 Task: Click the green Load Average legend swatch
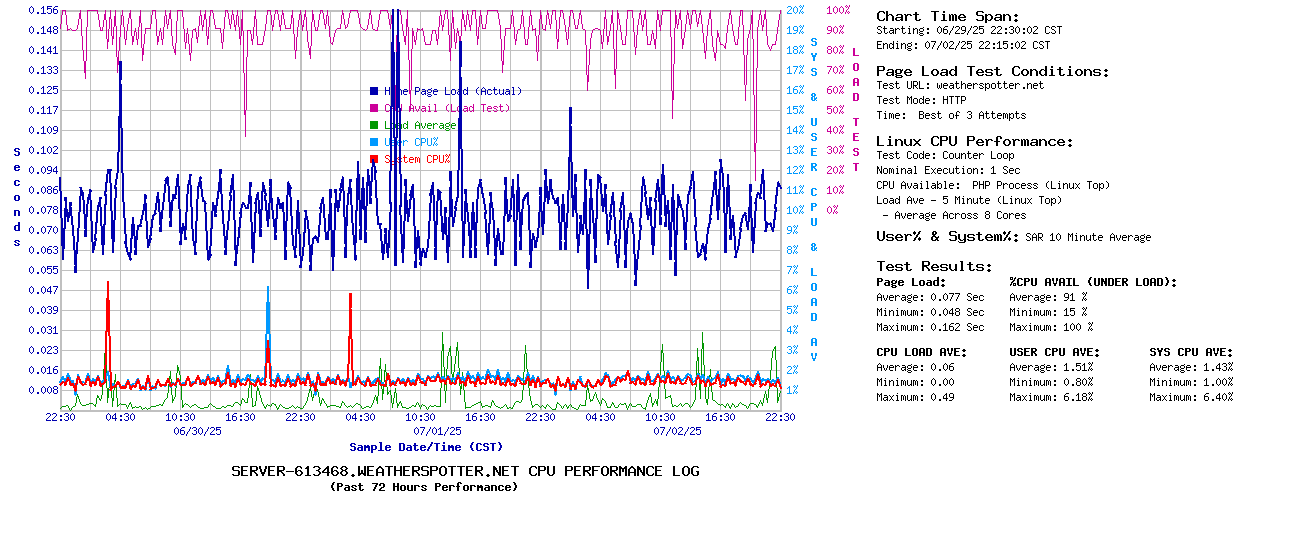pos(374,125)
